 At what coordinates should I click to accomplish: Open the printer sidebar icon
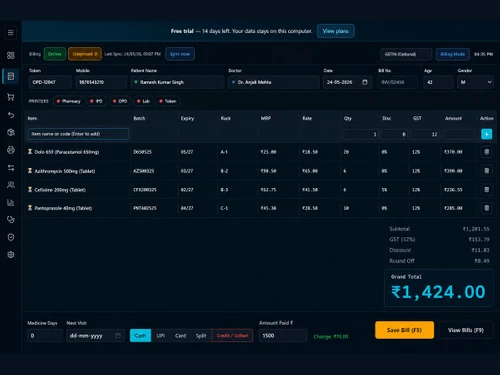(11, 150)
